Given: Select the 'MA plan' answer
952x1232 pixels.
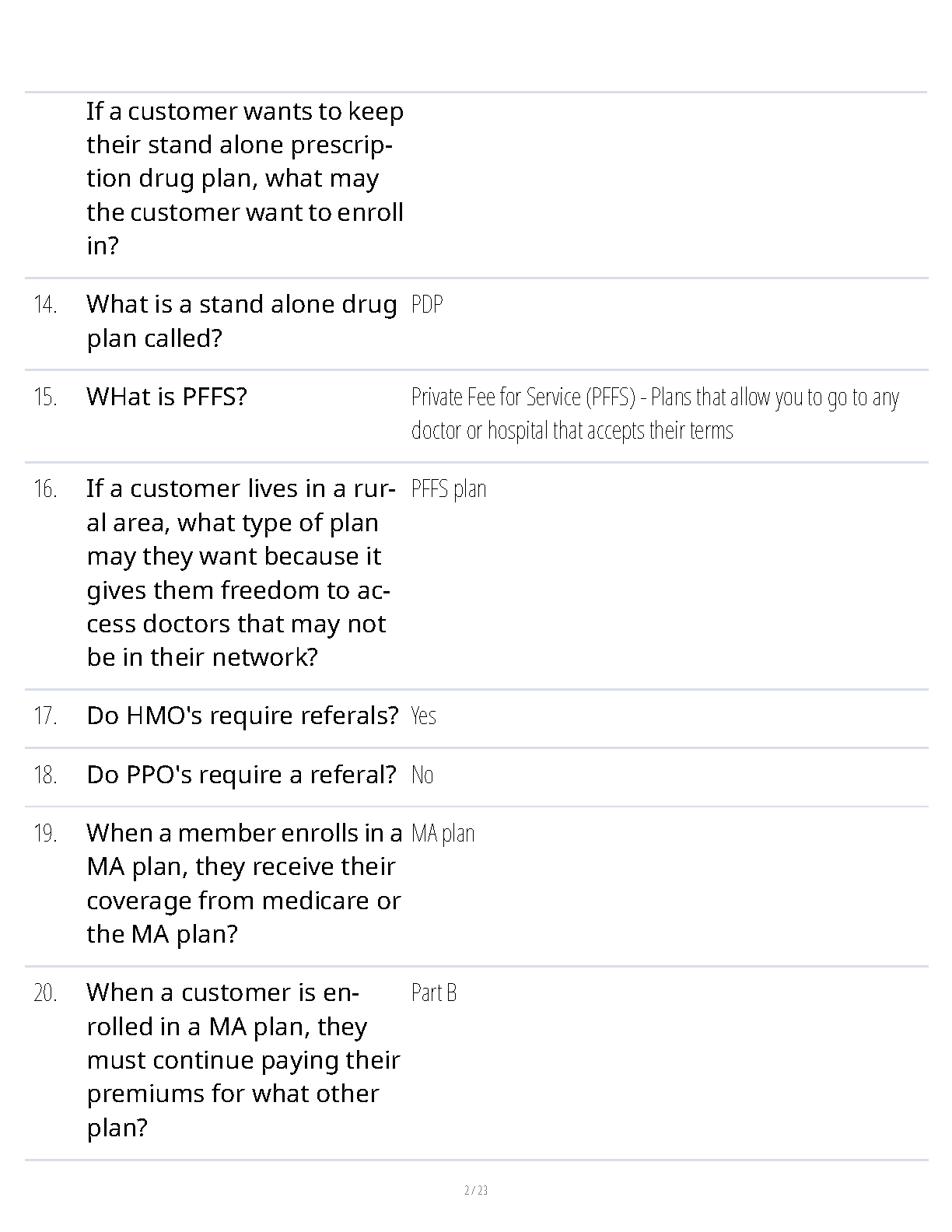Looking at the screenshot, I should coord(443,834).
